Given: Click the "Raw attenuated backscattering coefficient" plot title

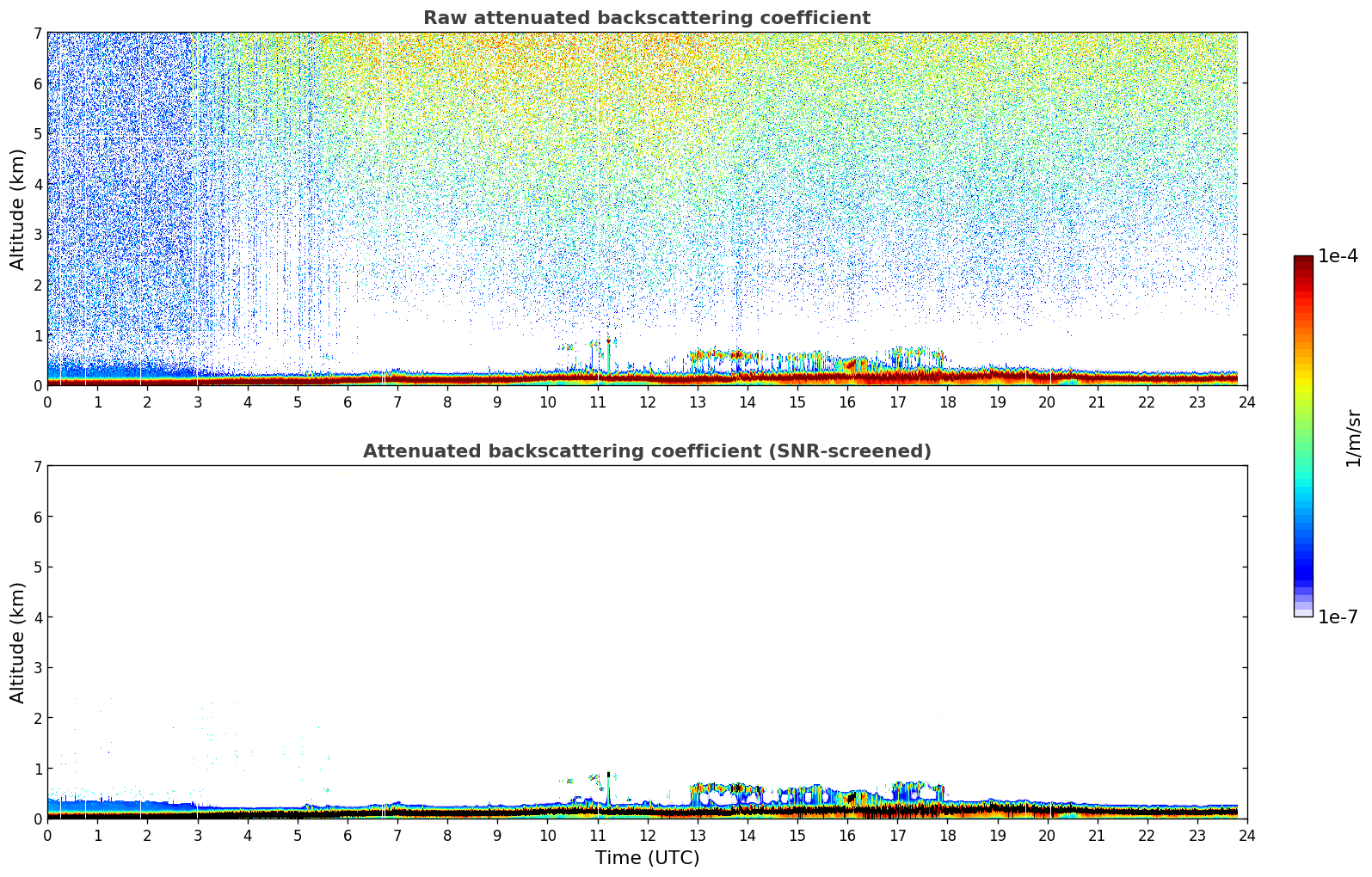Looking at the screenshot, I should pyautogui.click(x=647, y=18).
